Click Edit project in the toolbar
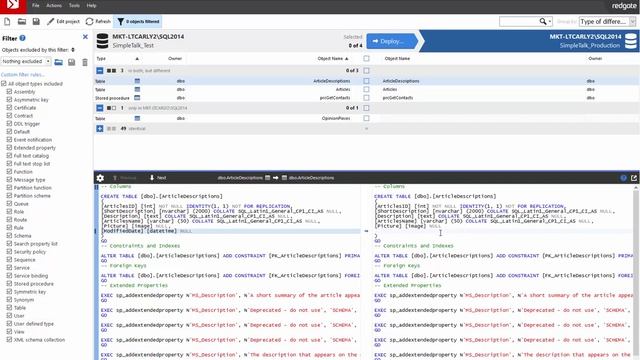640x360 pixels. 63,21
